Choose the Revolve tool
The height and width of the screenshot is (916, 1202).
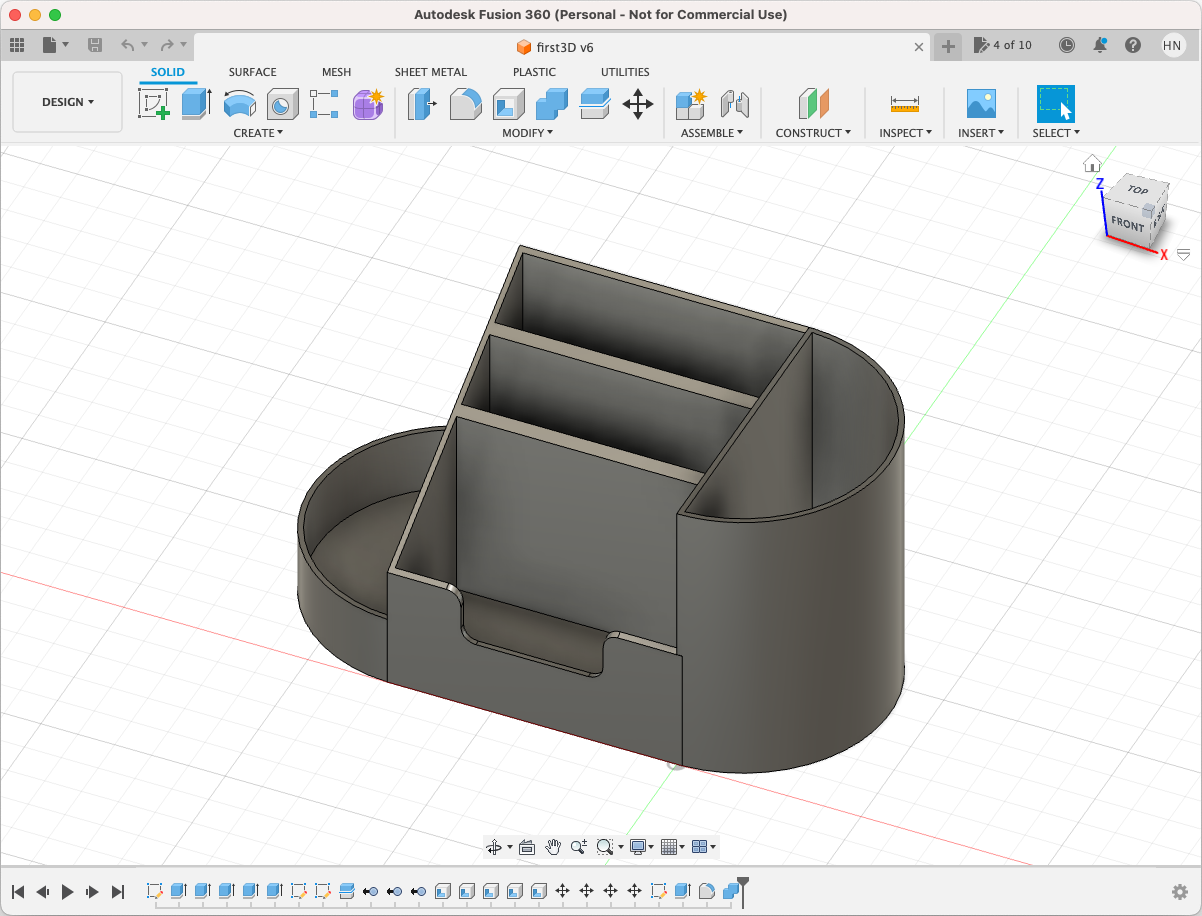click(x=239, y=104)
